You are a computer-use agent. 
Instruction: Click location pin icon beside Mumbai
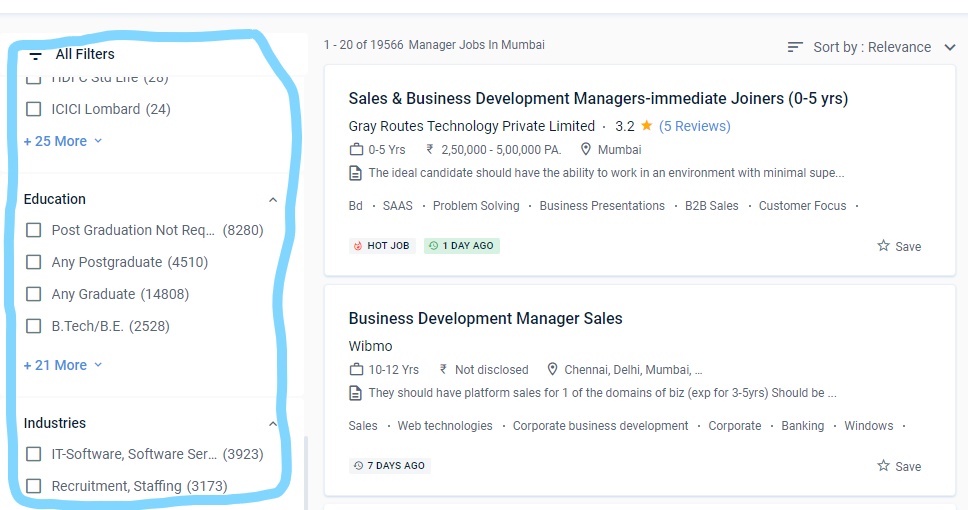586,149
